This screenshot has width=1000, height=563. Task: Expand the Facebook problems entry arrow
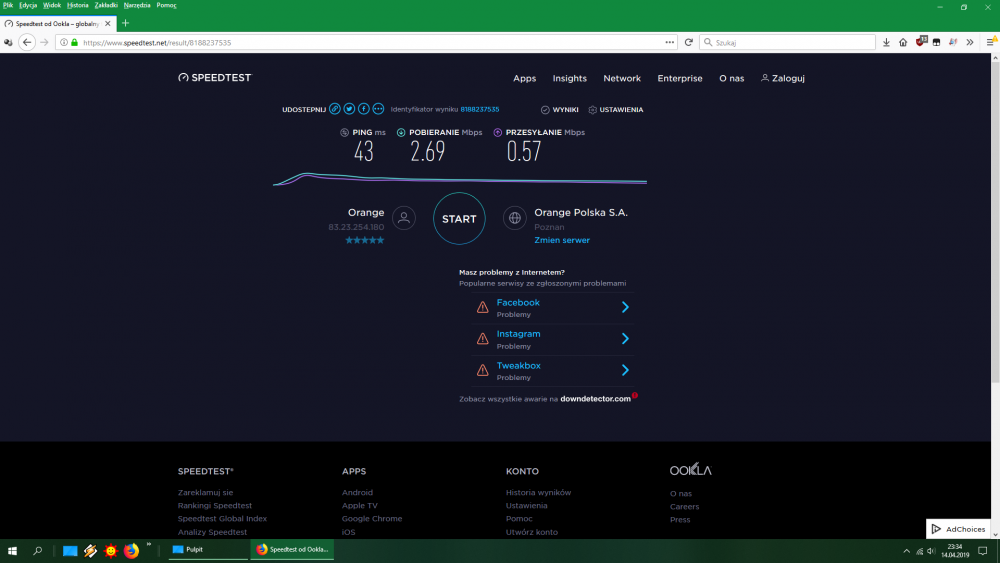[x=625, y=307]
